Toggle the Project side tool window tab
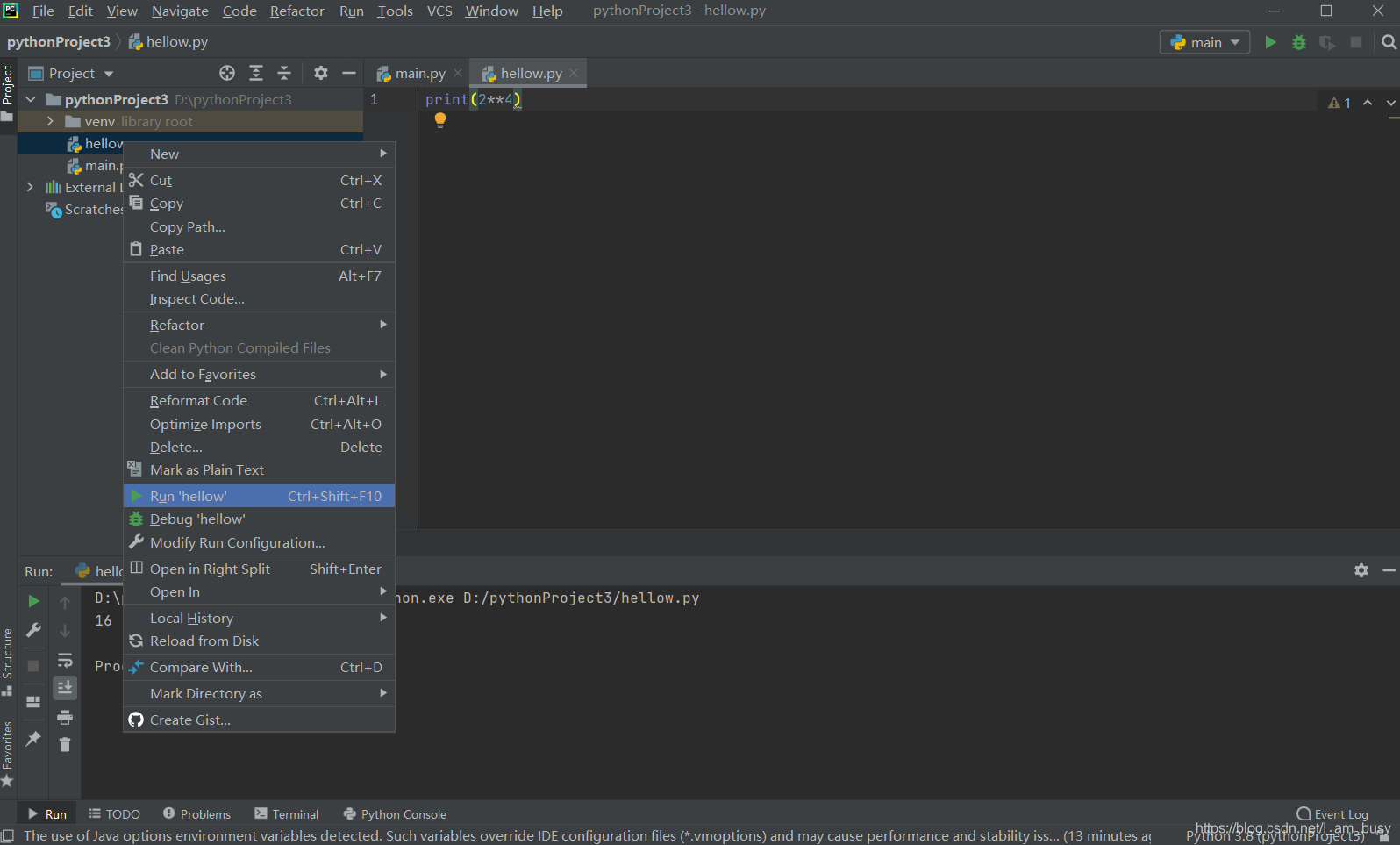 8,93
